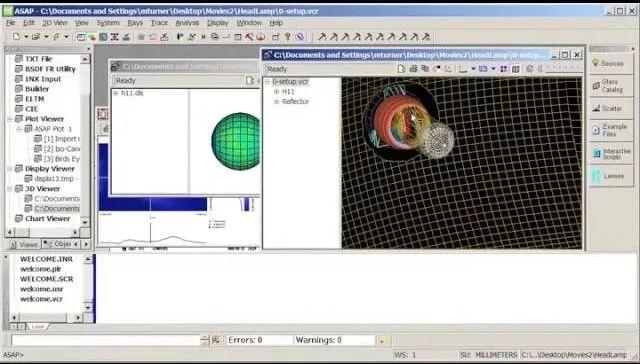Open dropdown arrow next to Open folder icon
The height and width of the screenshot is (364, 640).
(x=46, y=37)
